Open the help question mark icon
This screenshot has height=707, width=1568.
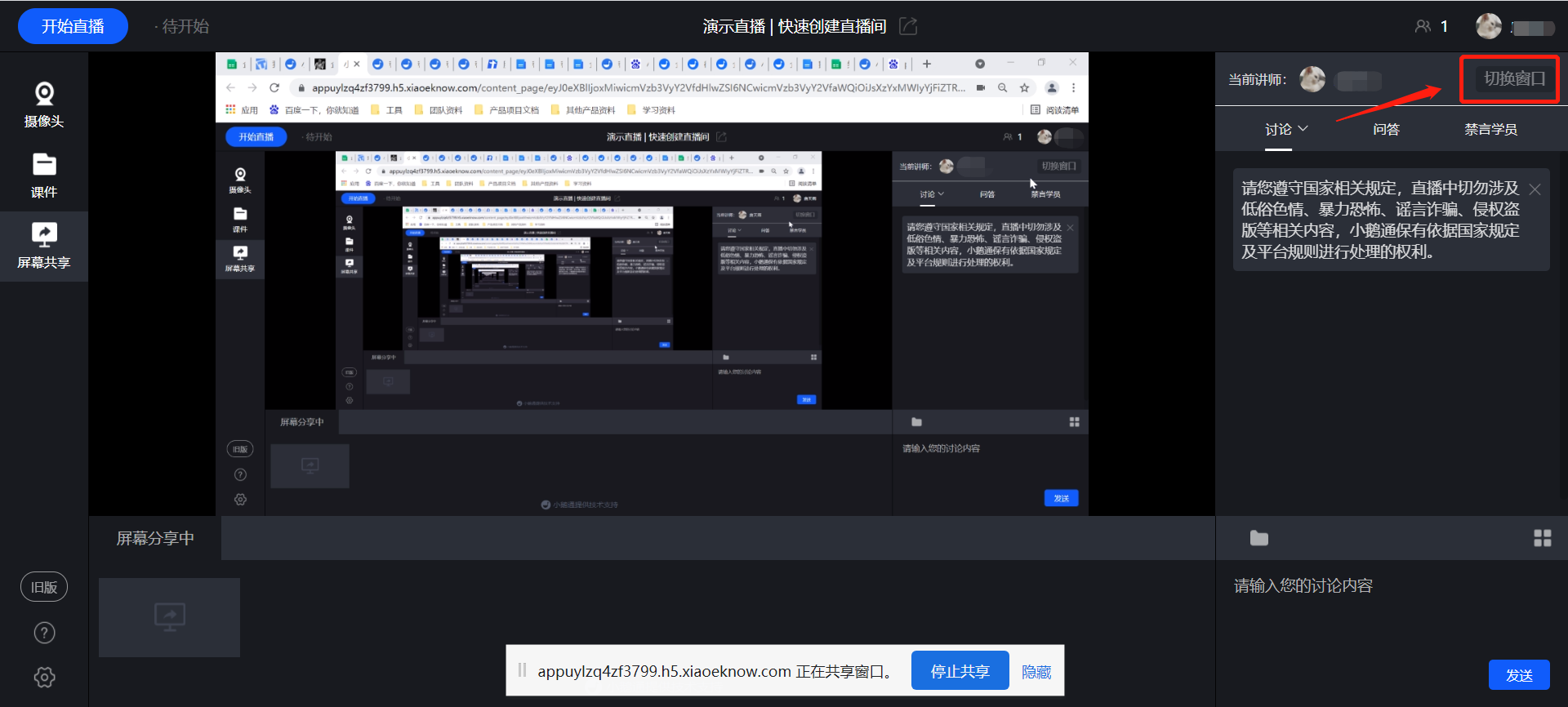tap(44, 633)
